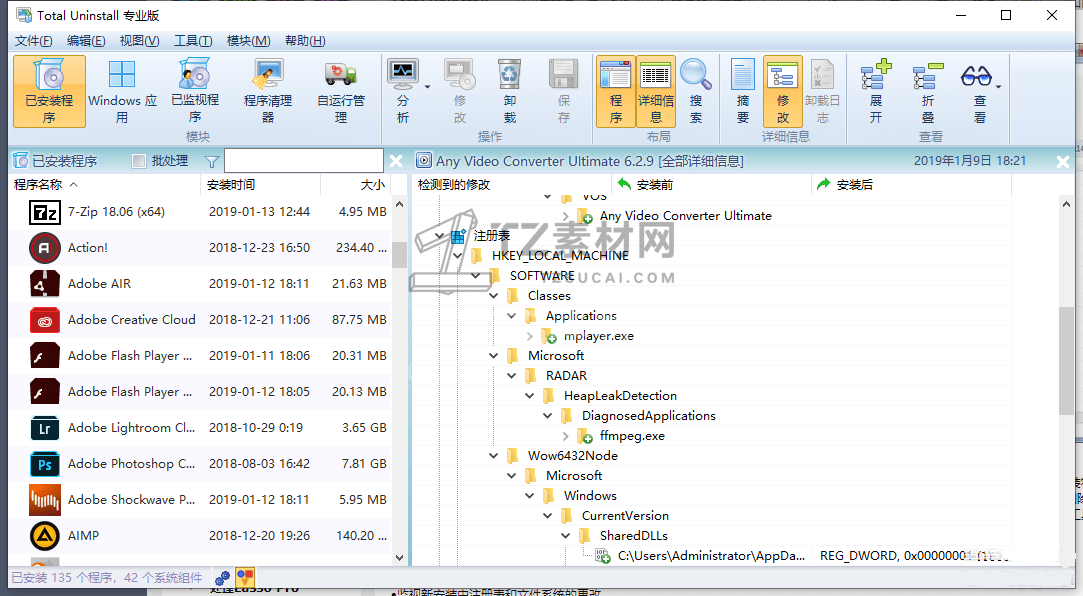Click the filter funnel icon
The width and height of the screenshot is (1083, 596).
pos(212,162)
